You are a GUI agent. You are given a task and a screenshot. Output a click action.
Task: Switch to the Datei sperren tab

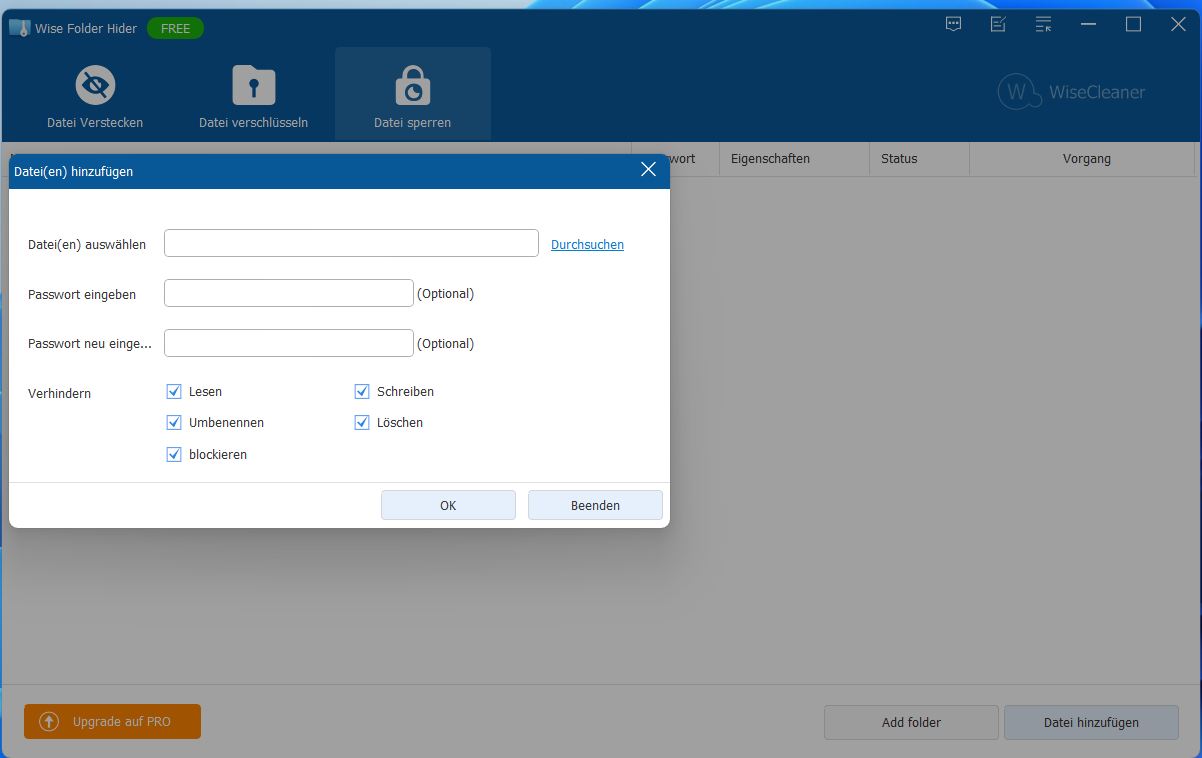[412, 95]
